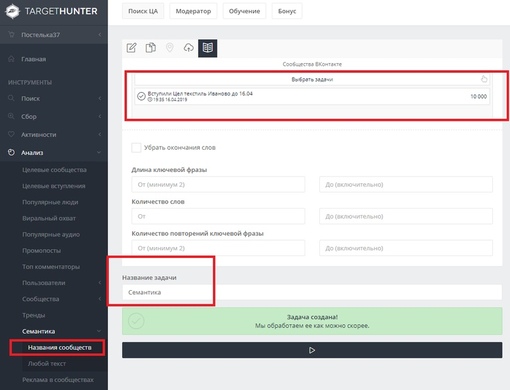
Task: Go to Главная in sidebar
Action: pyautogui.click(x=34, y=59)
